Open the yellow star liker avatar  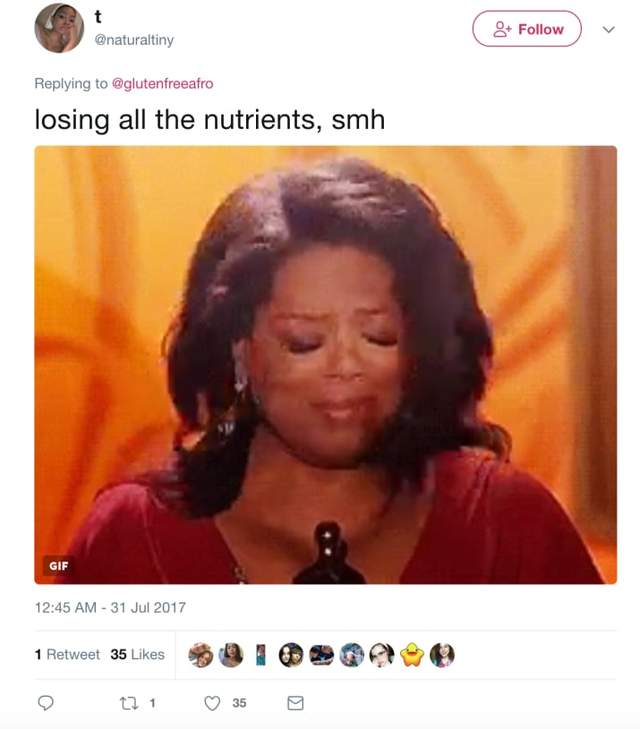412,655
